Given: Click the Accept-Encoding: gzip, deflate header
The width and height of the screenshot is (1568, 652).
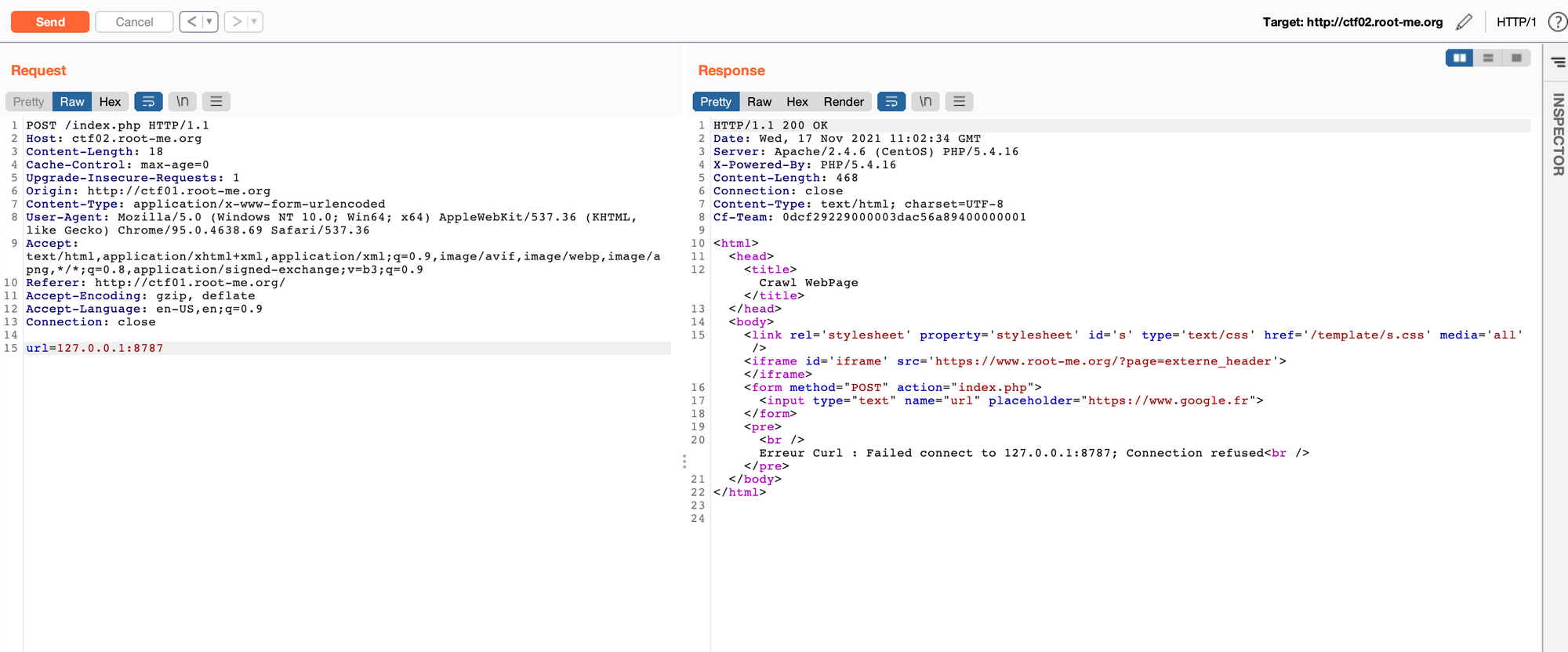Looking at the screenshot, I should [141, 296].
